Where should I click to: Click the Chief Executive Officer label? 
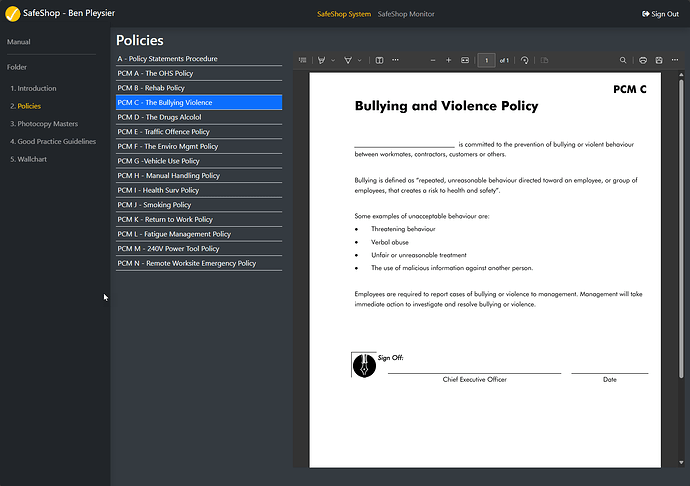(474, 379)
